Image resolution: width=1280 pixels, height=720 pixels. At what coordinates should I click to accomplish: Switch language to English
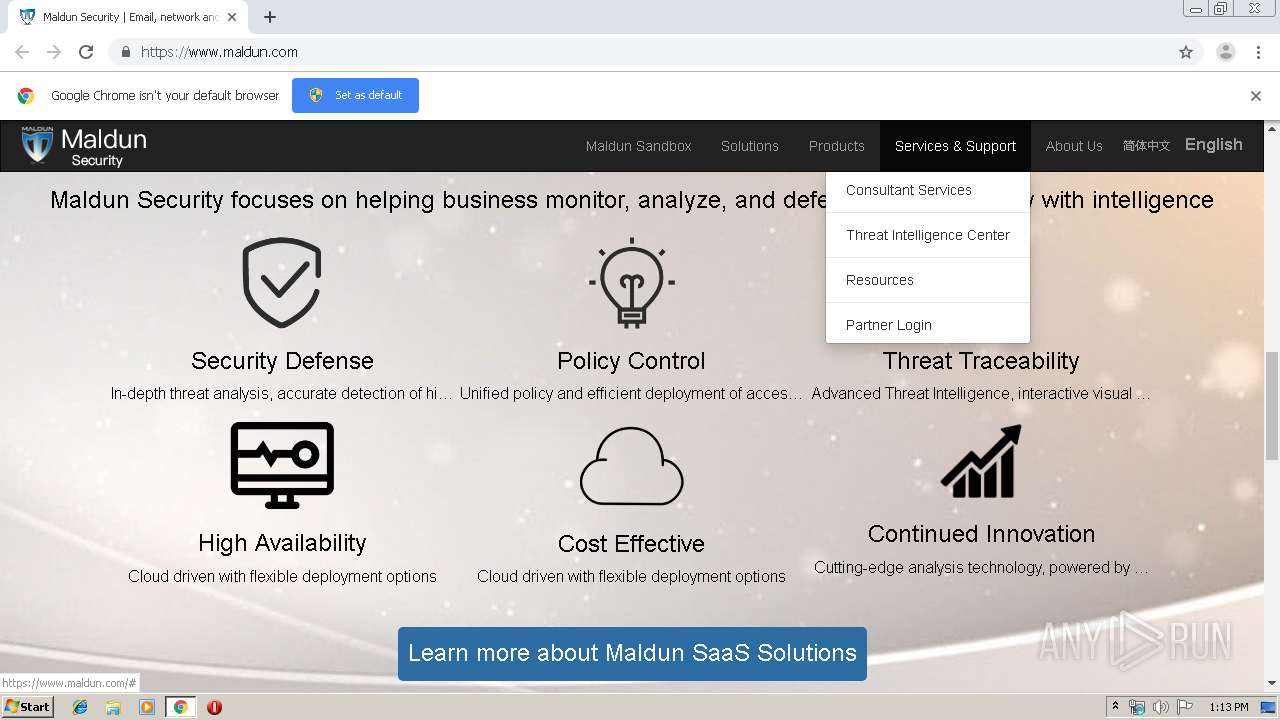(1214, 145)
